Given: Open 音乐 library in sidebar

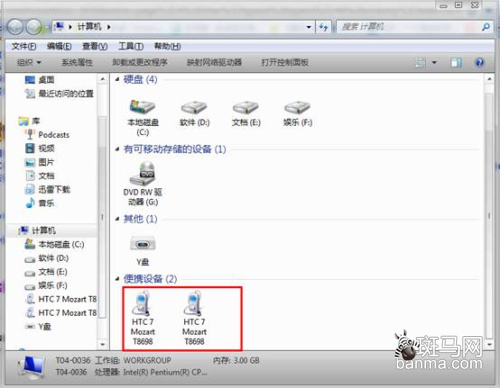Looking at the screenshot, I should [40, 203].
